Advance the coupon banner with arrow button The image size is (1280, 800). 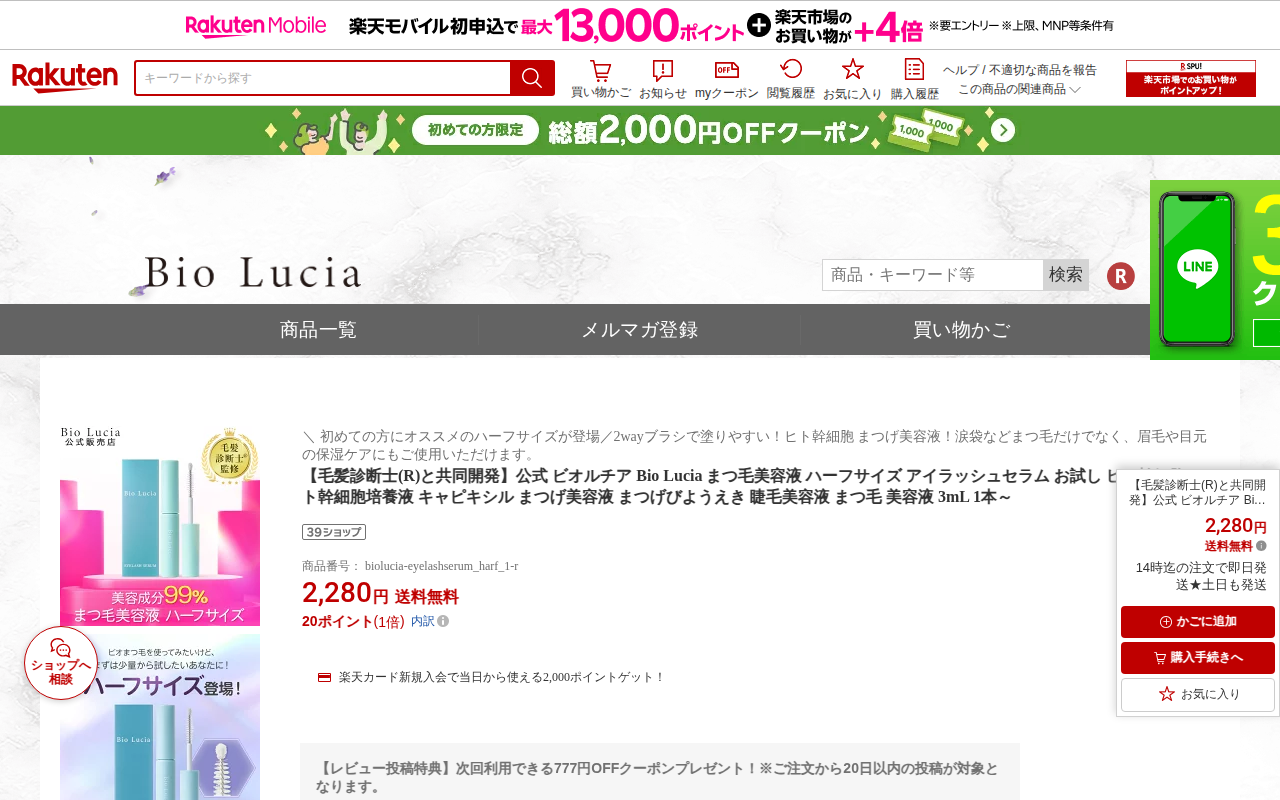(1003, 130)
